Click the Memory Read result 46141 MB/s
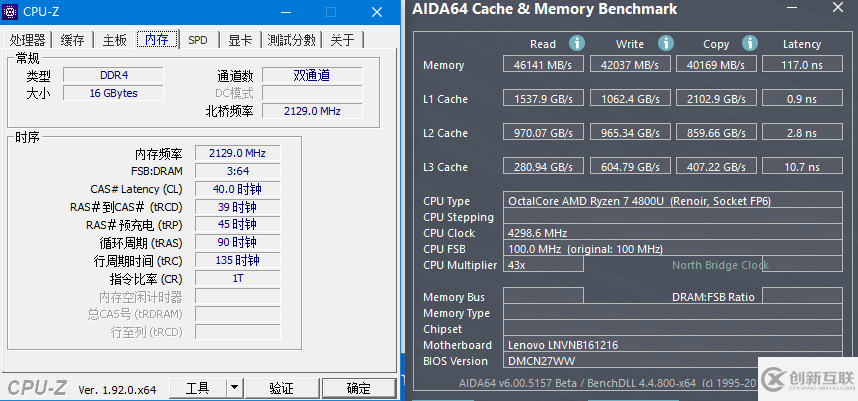This screenshot has width=858, height=401. (543, 65)
